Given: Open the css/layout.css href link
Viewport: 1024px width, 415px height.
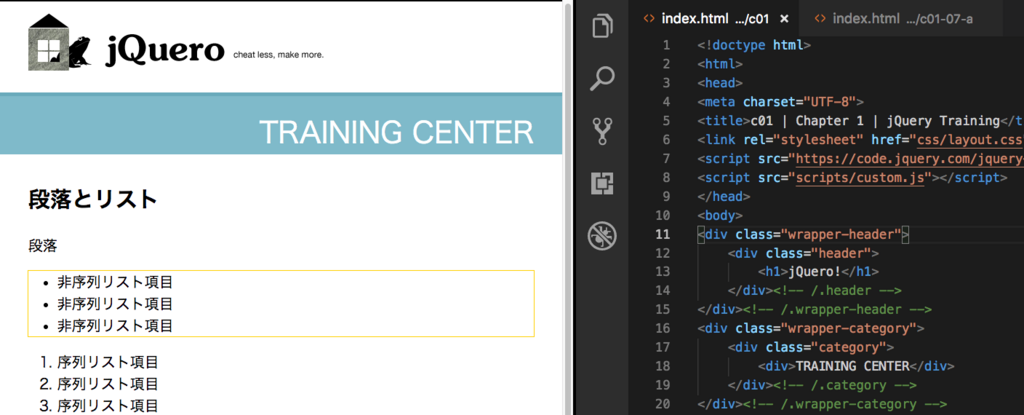Looking at the screenshot, I should (x=968, y=140).
